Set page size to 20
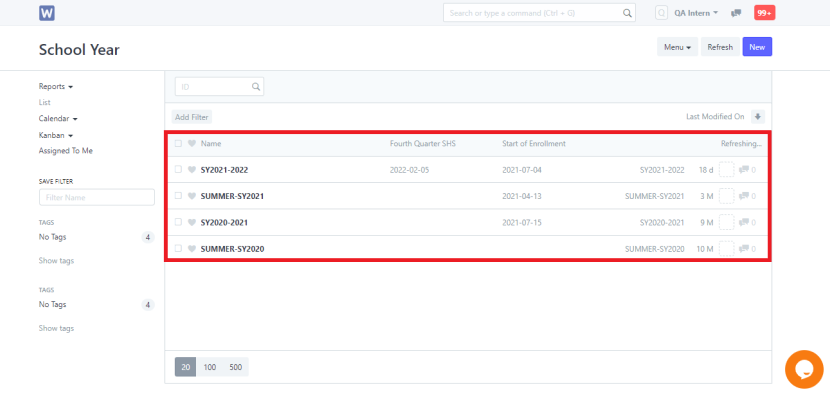 click(x=185, y=367)
